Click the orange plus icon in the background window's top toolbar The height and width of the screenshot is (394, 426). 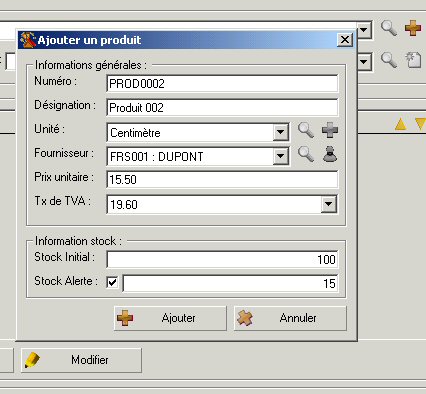(413, 28)
